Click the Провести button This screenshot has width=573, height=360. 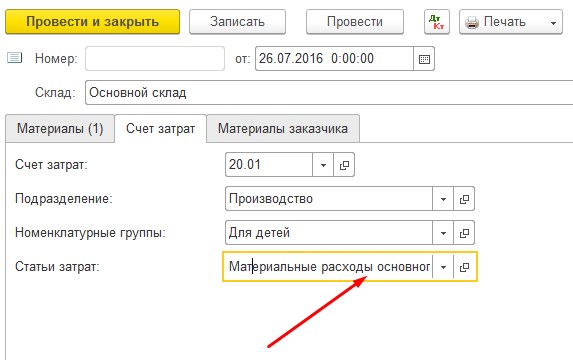355,22
